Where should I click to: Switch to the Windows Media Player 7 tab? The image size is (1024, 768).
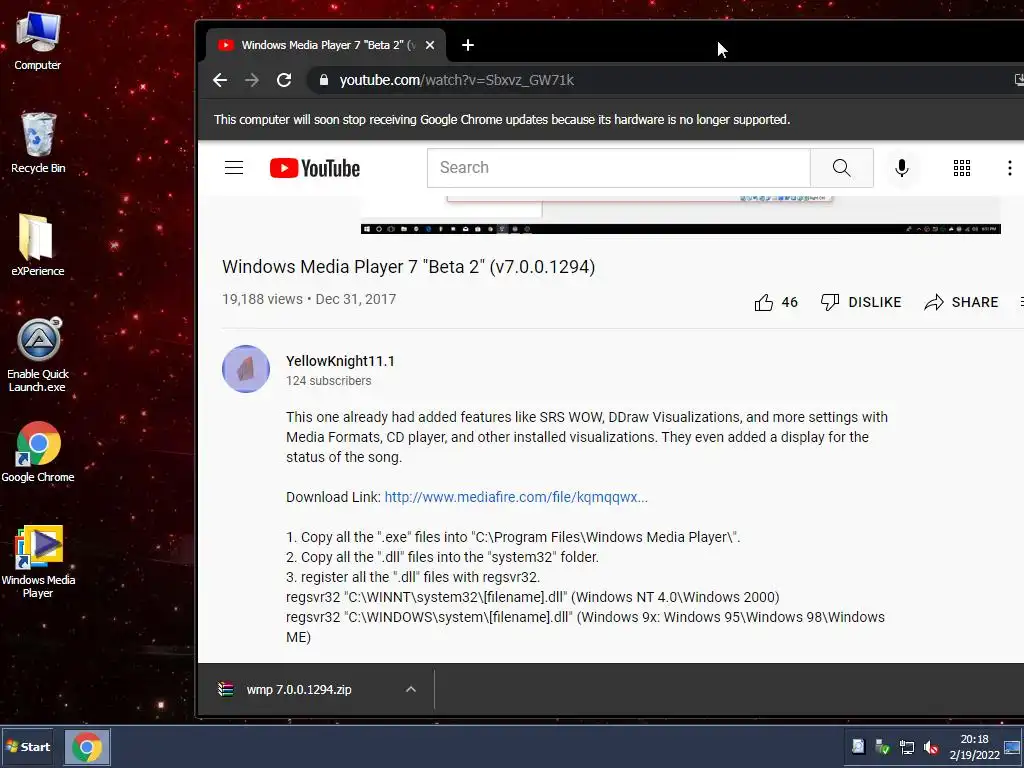(325, 45)
